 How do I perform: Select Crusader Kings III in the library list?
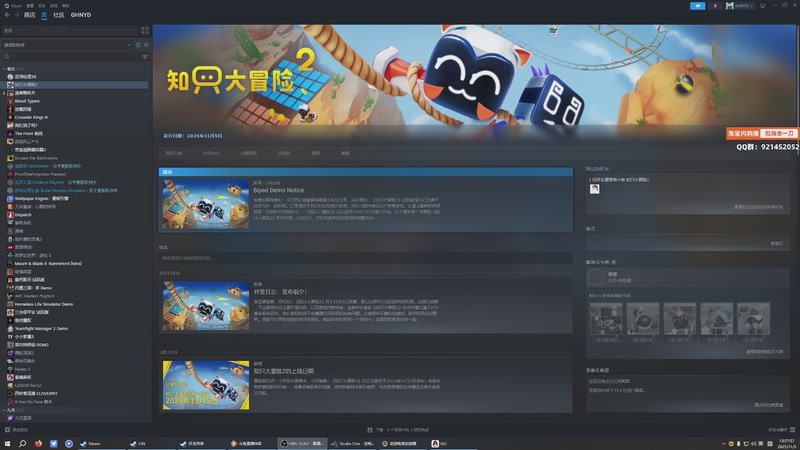31,117
